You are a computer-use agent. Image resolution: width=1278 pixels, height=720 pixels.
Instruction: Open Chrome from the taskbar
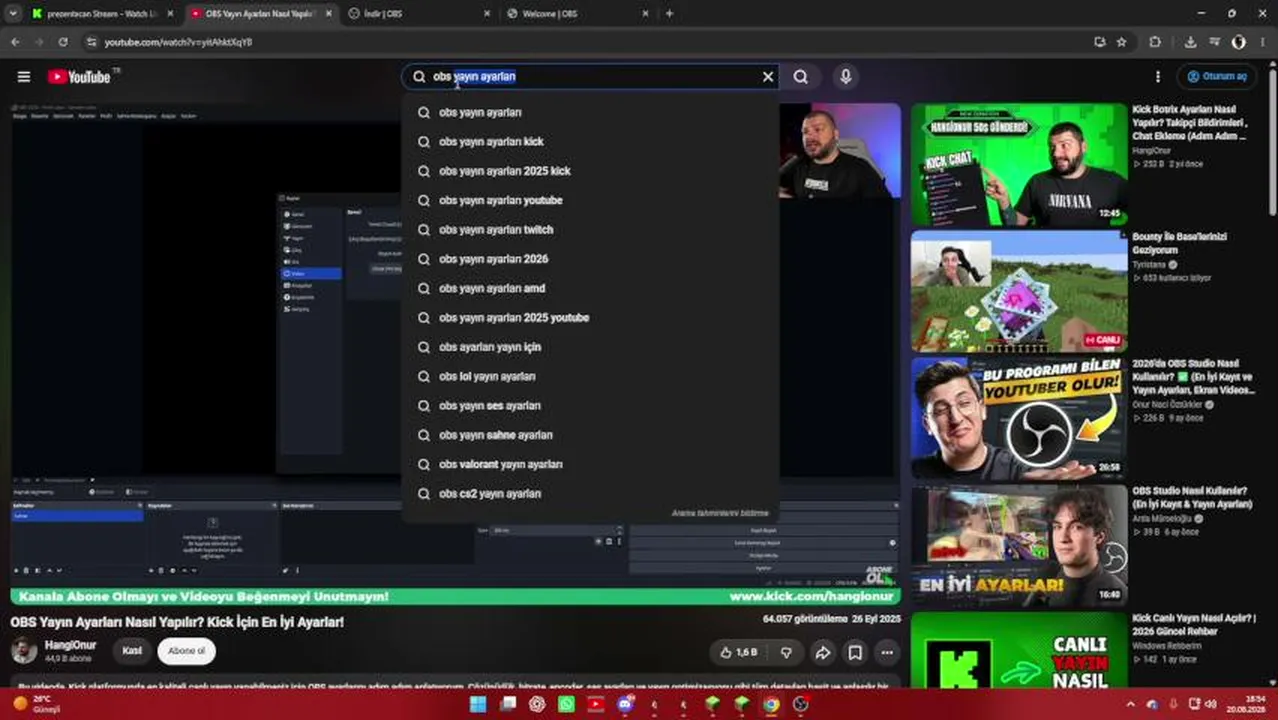(x=771, y=704)
